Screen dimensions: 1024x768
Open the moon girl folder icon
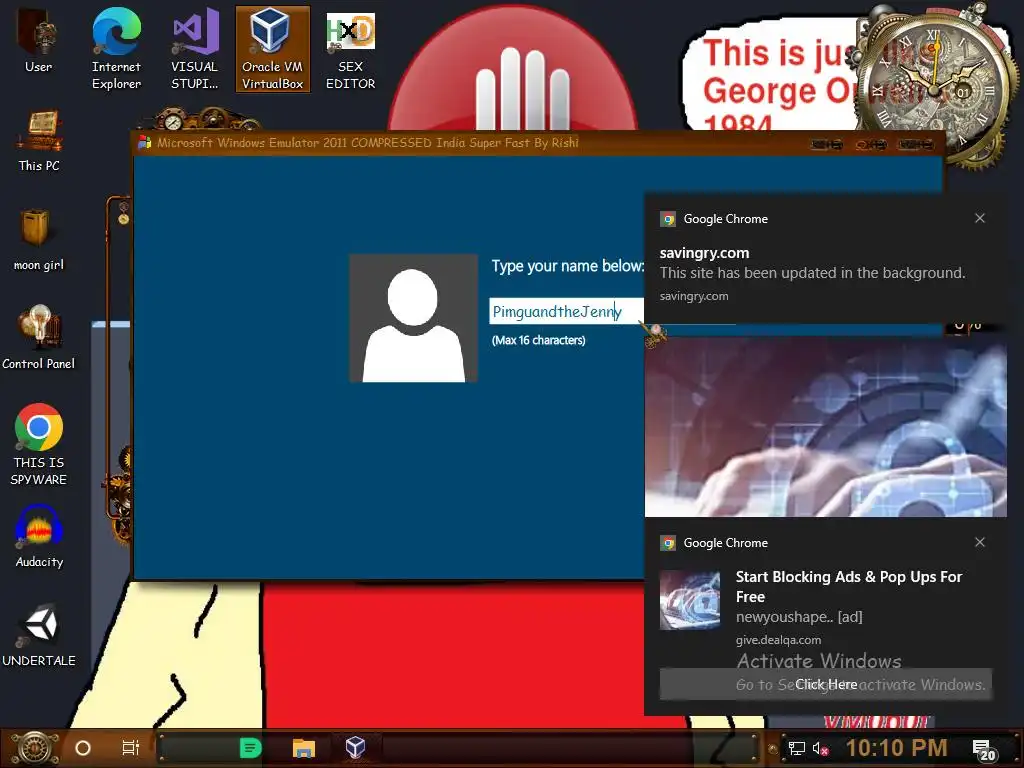pyautogui.click(x=39, y=240)
